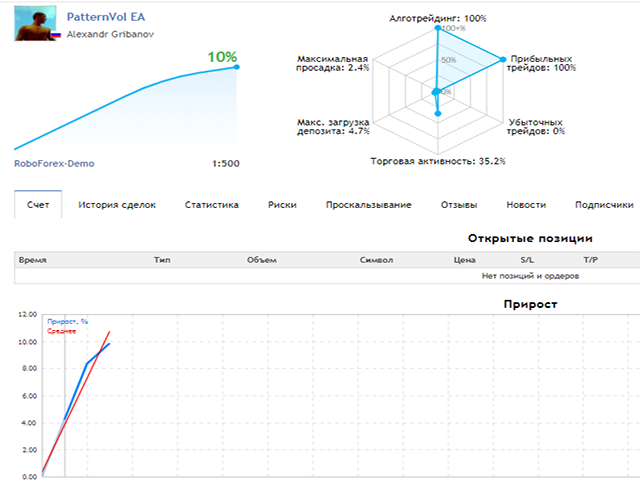Select the Счет tab

tap(39, 205)
